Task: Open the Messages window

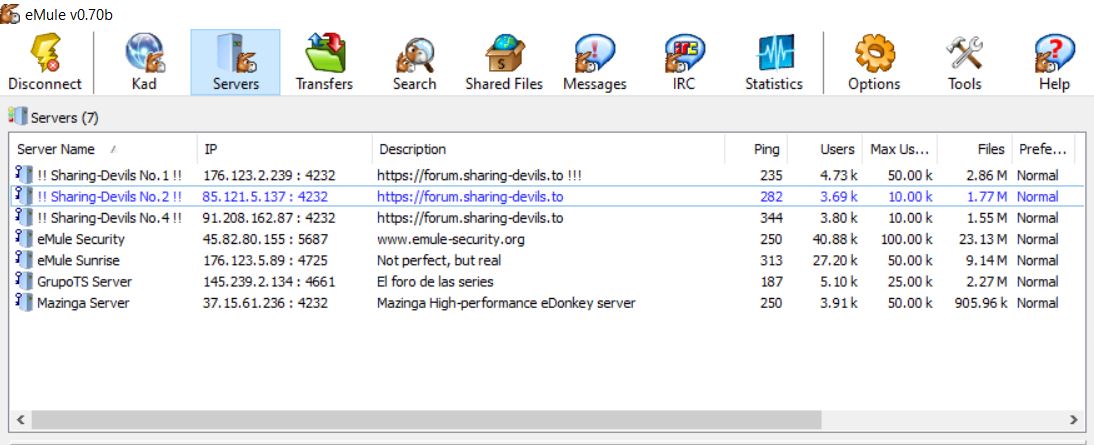Action: [594, 62]
